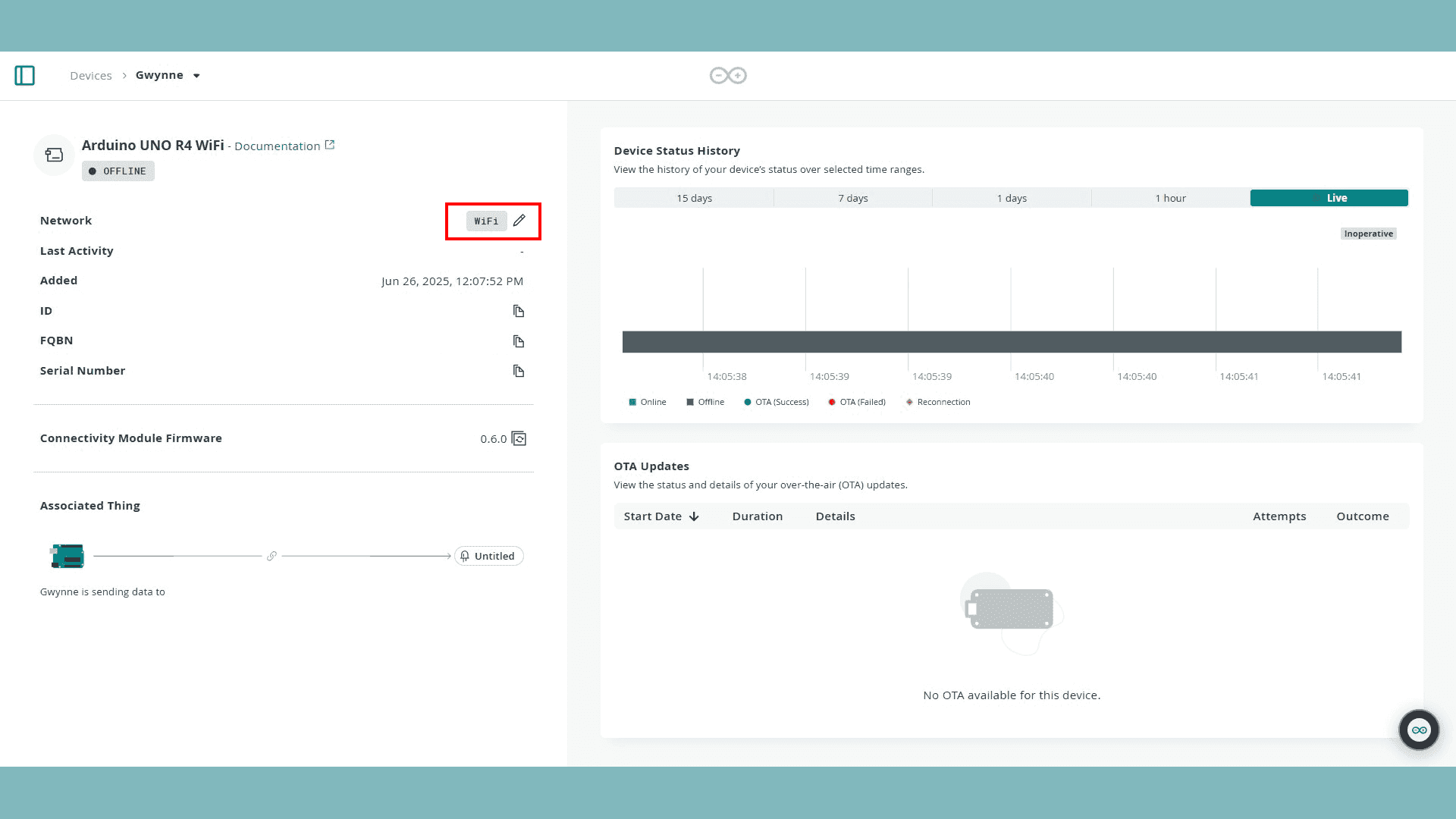Image resolution: width=1456 pixels, height=819 pixels.
Task: Copy the device ID
Action: coord(519,311)
